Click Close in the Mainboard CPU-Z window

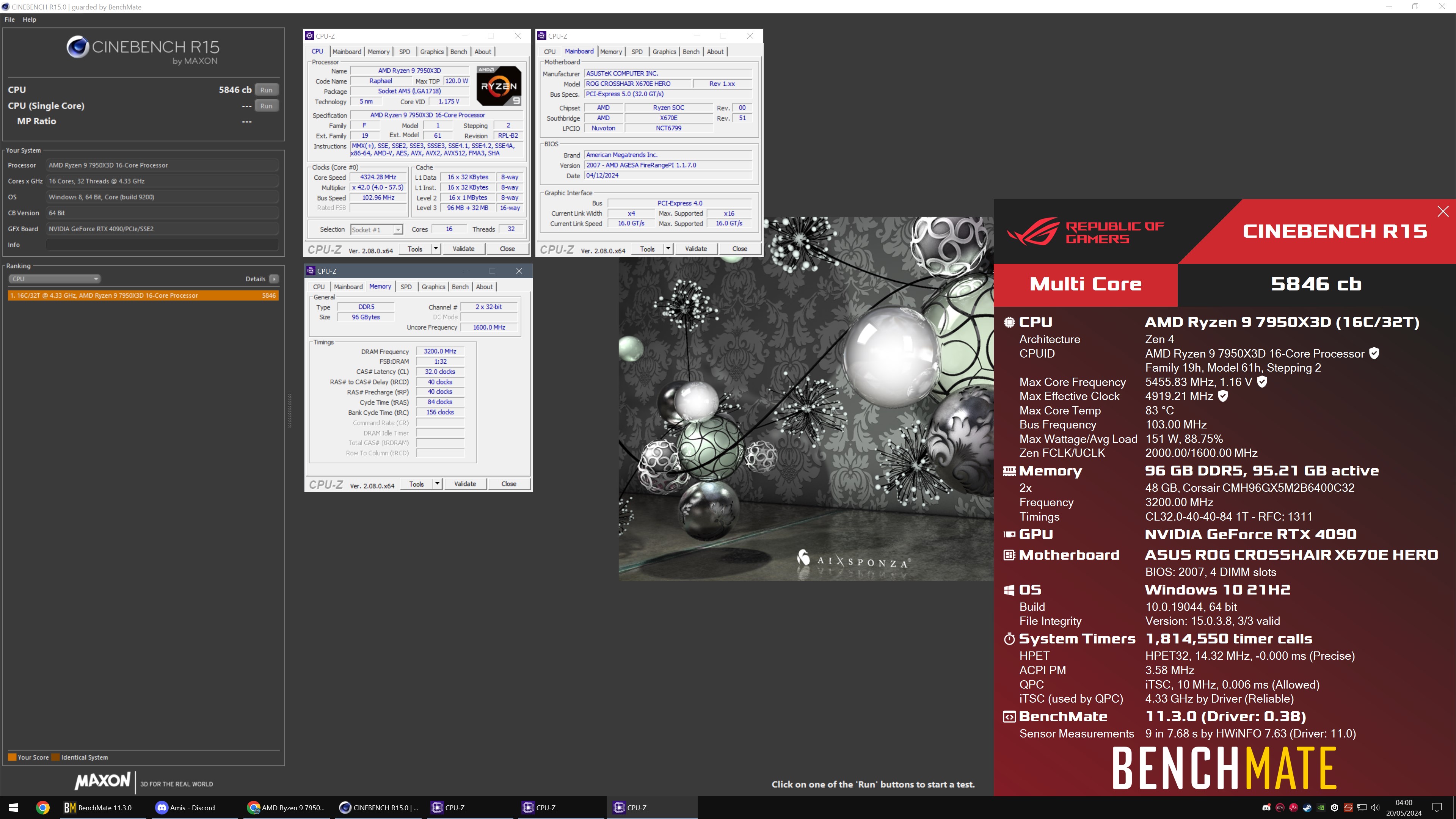(739, 249)
